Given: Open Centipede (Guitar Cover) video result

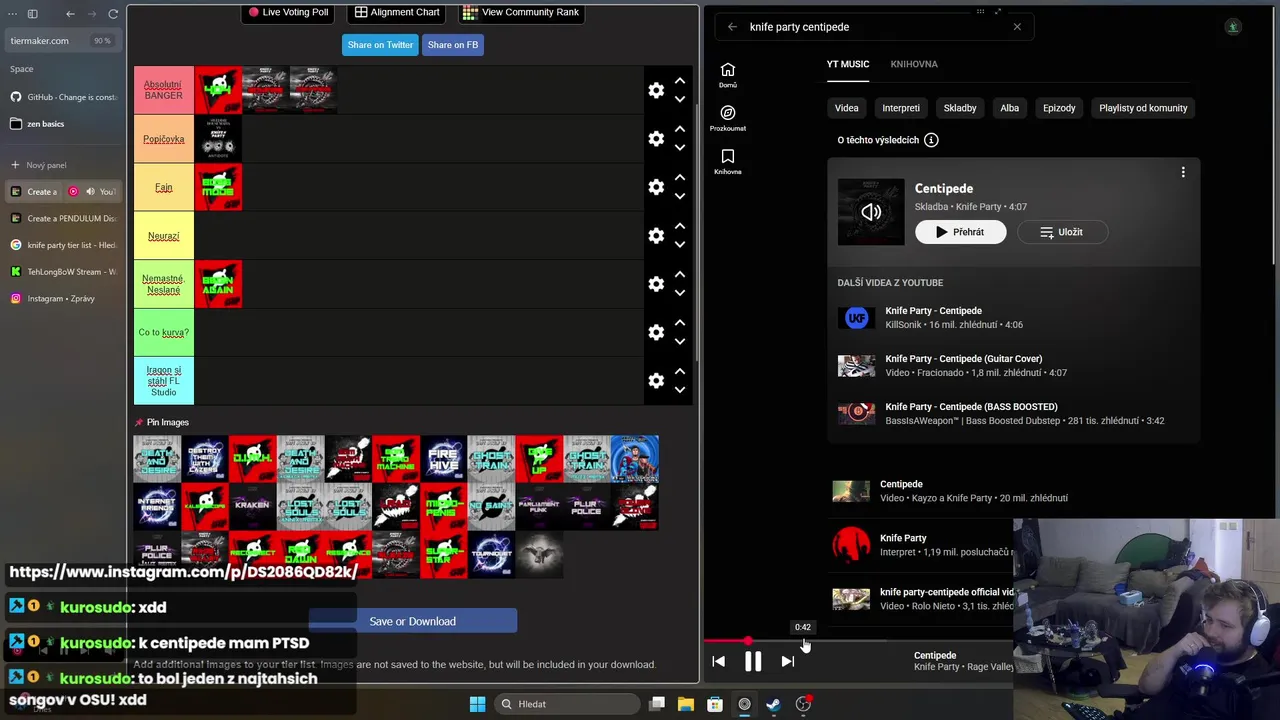Looking at the screenshot, I should tap(1016, 366).
